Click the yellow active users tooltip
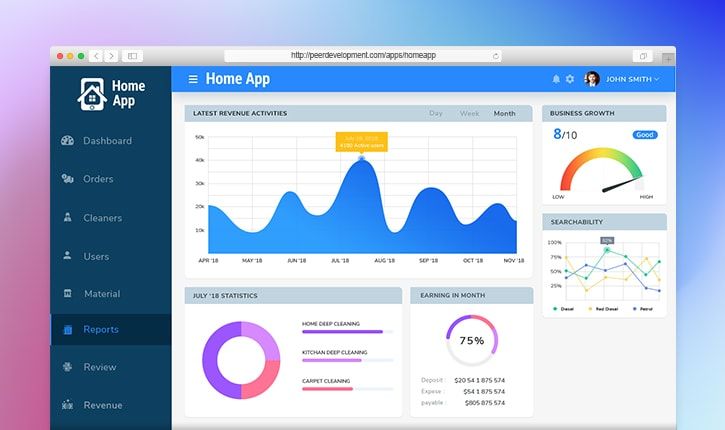Image resolution: width=725 pixels, height=430 pixels. 362,142
